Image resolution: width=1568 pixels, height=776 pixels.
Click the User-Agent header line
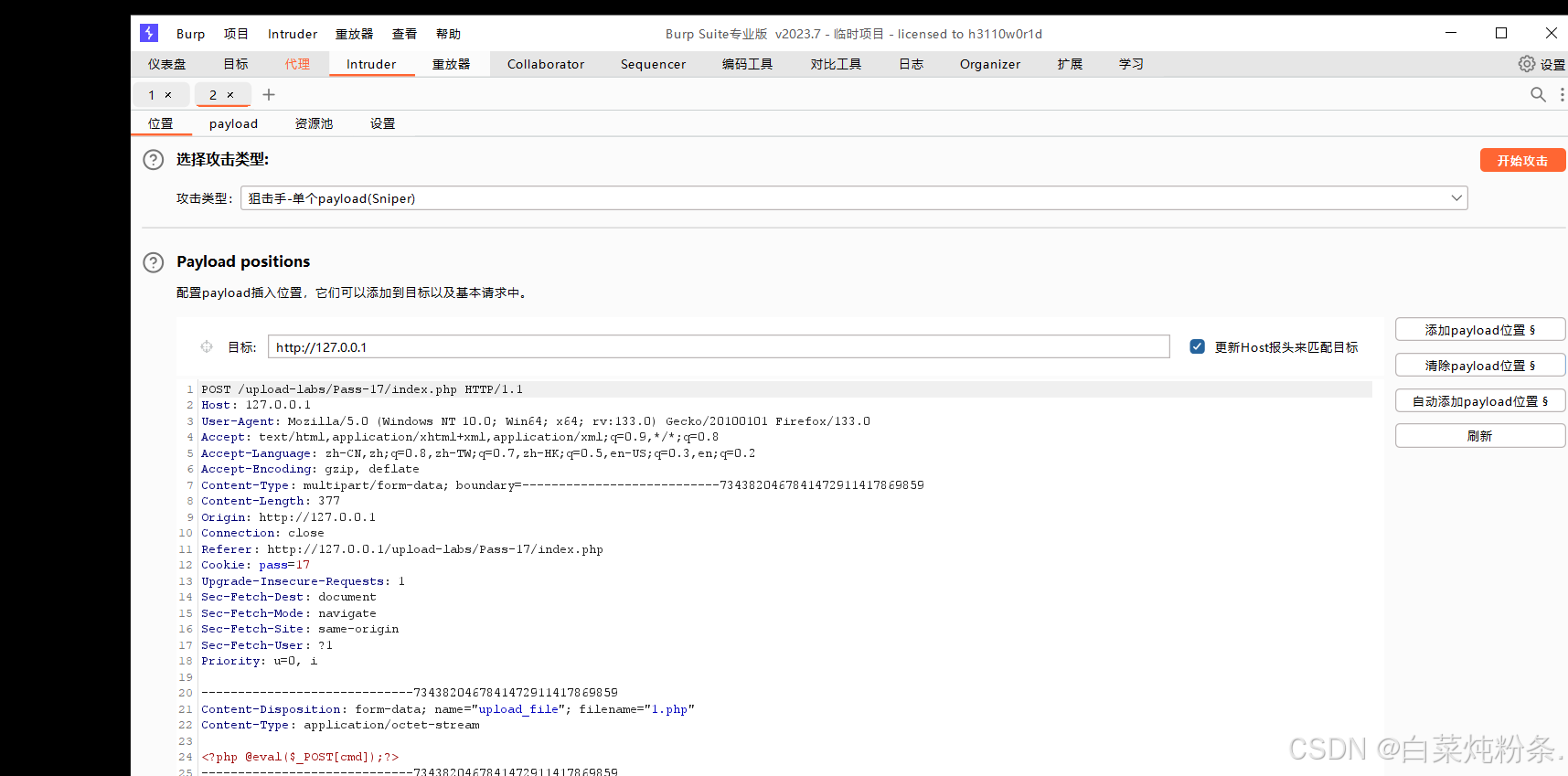point(536,421)
